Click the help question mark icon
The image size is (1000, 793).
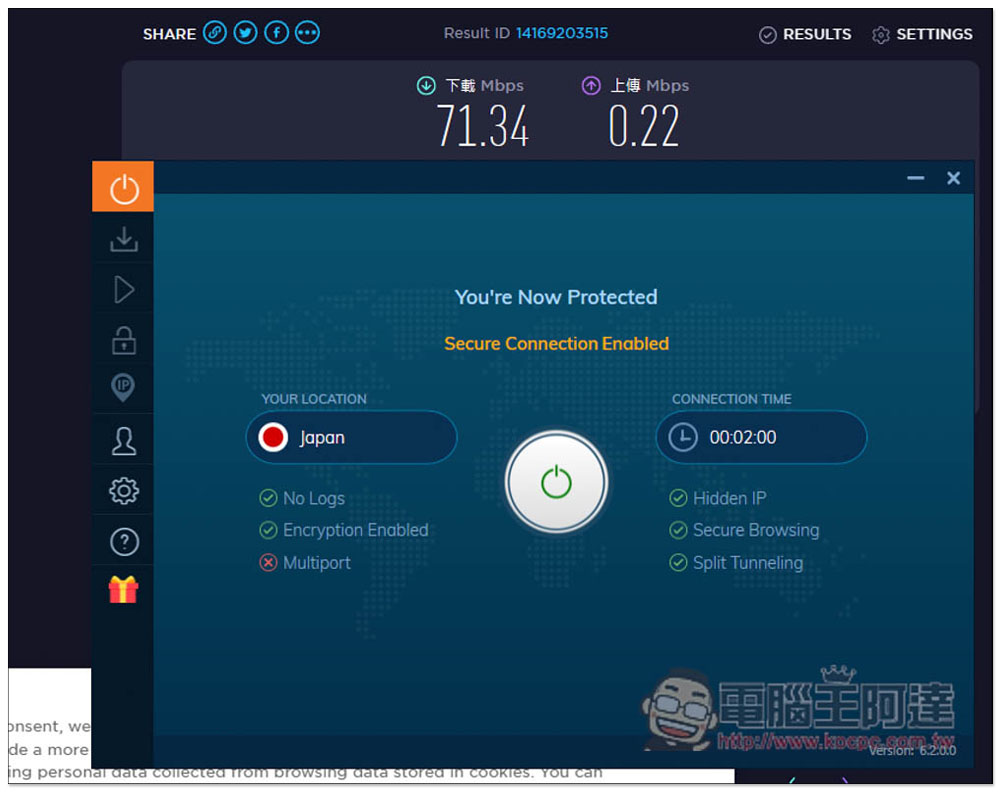(123, 542)
